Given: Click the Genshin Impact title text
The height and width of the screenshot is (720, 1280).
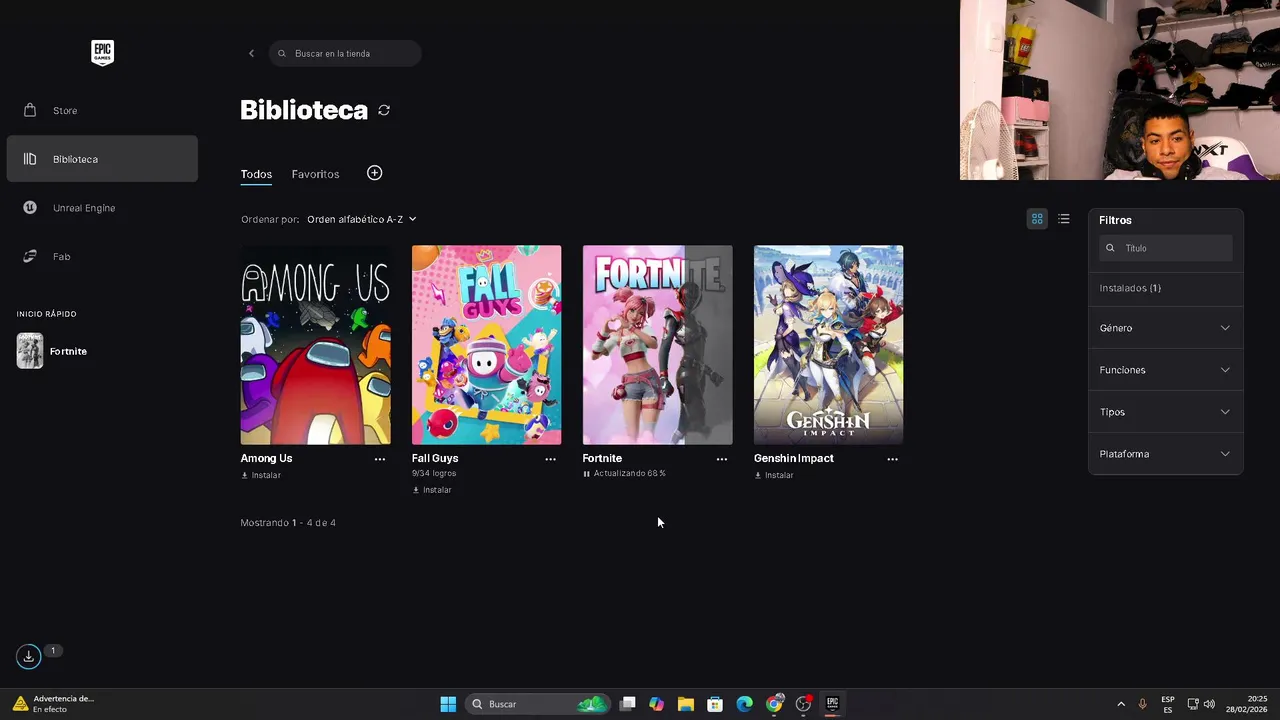Looking at the screenshot, I should click(794, 458).
